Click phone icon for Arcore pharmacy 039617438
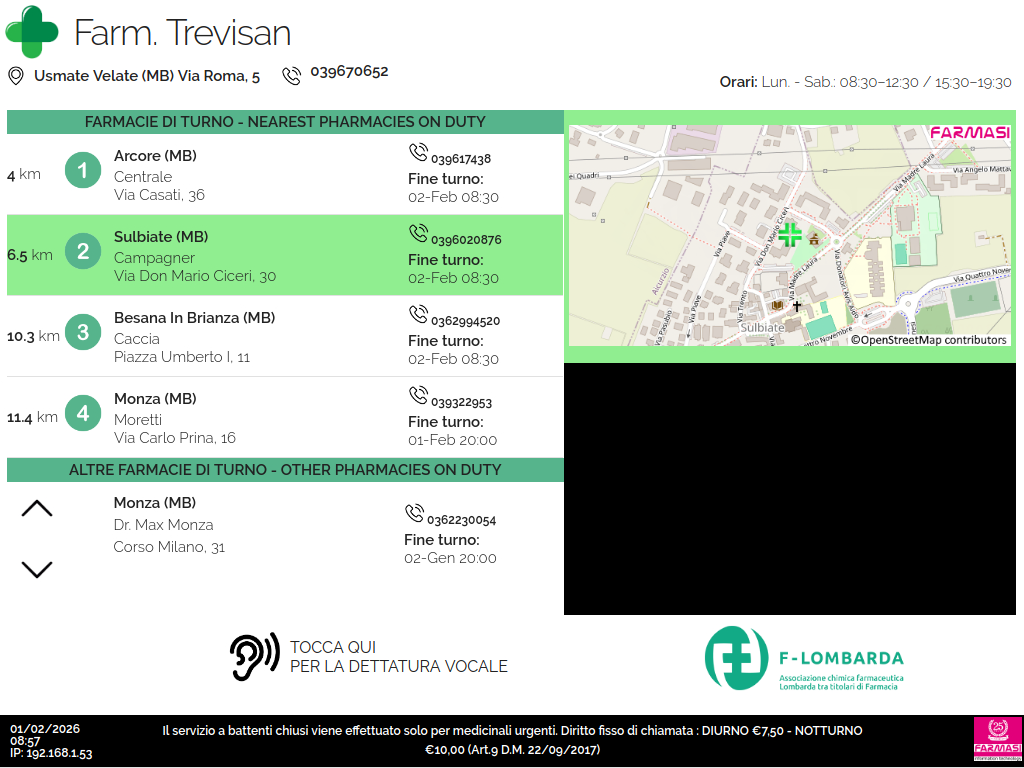 [418, 152]
